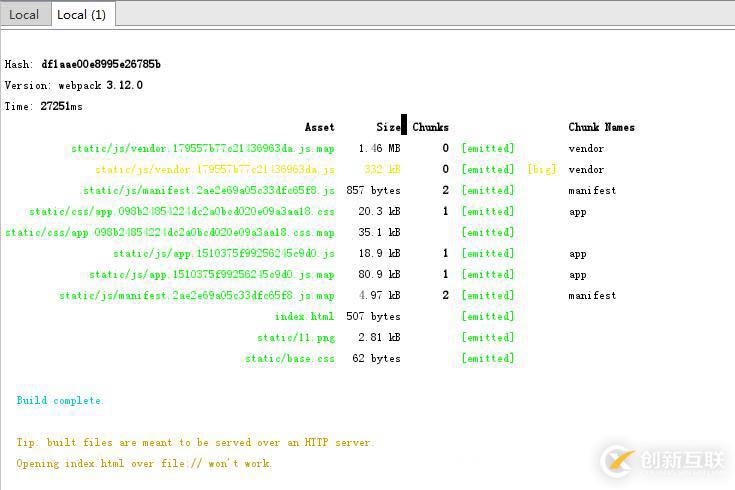Click the 2.81 kB size value
This screenshot has height=490, width=735.
pyautogui.click(x=379, y=338)
